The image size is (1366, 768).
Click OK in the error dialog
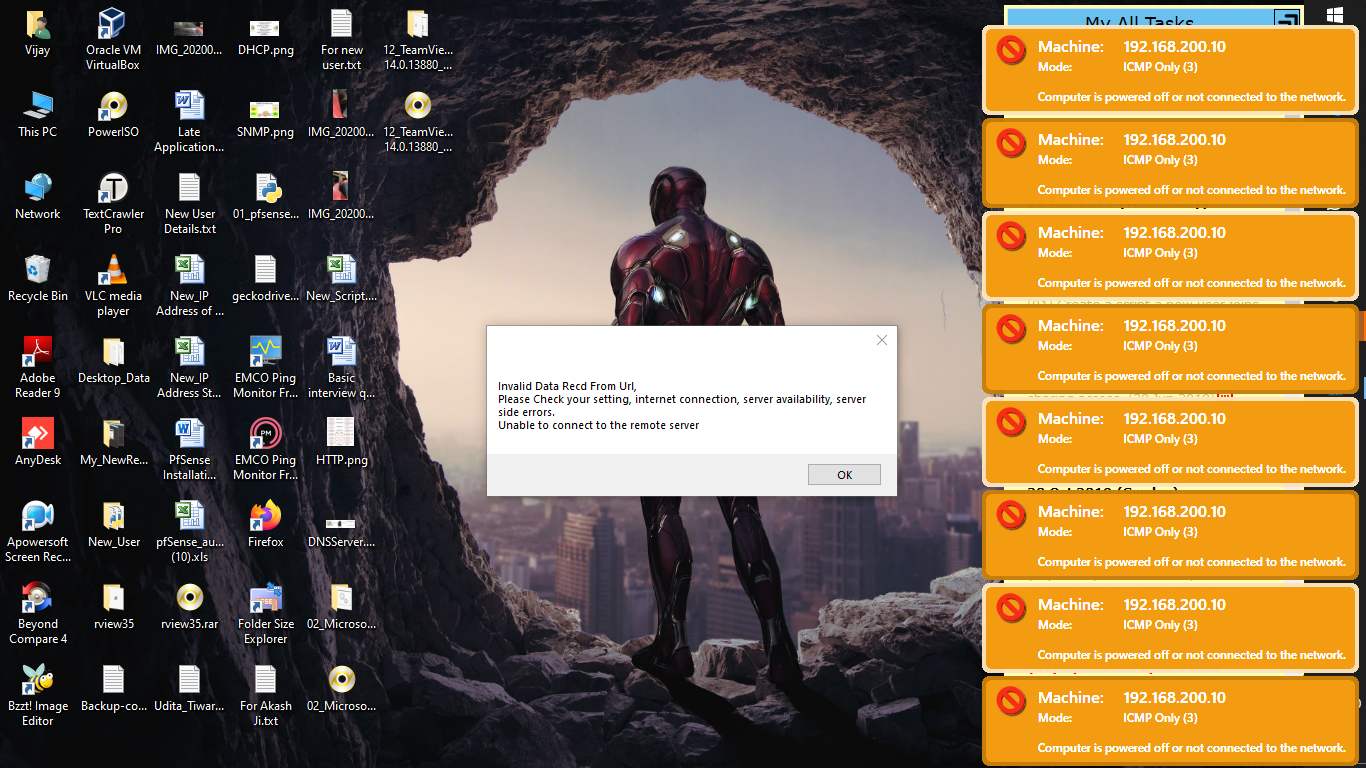(x=844, y=475)
